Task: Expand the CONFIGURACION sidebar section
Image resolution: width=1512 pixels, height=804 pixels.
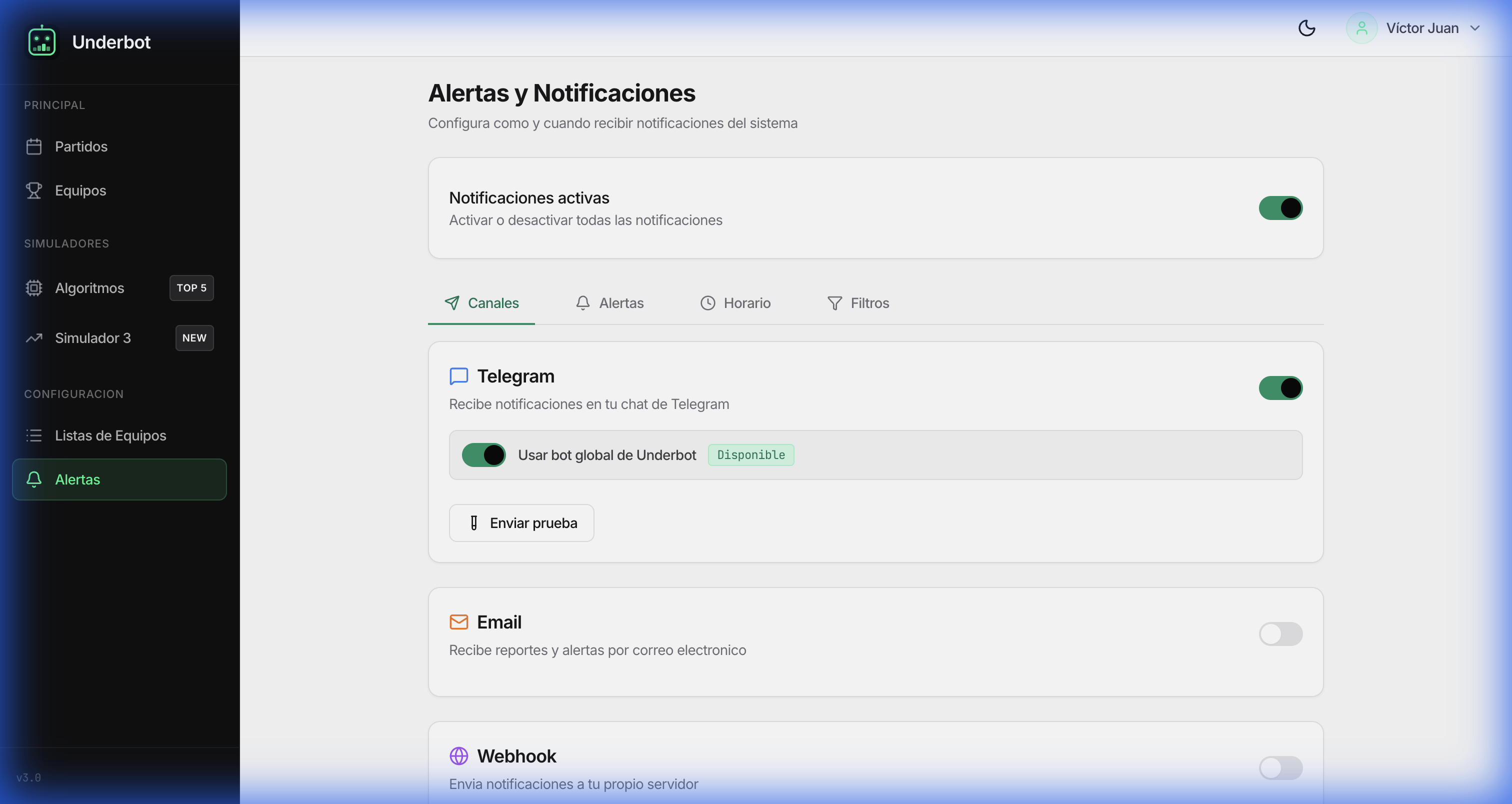Action: (x=74, y=394)
